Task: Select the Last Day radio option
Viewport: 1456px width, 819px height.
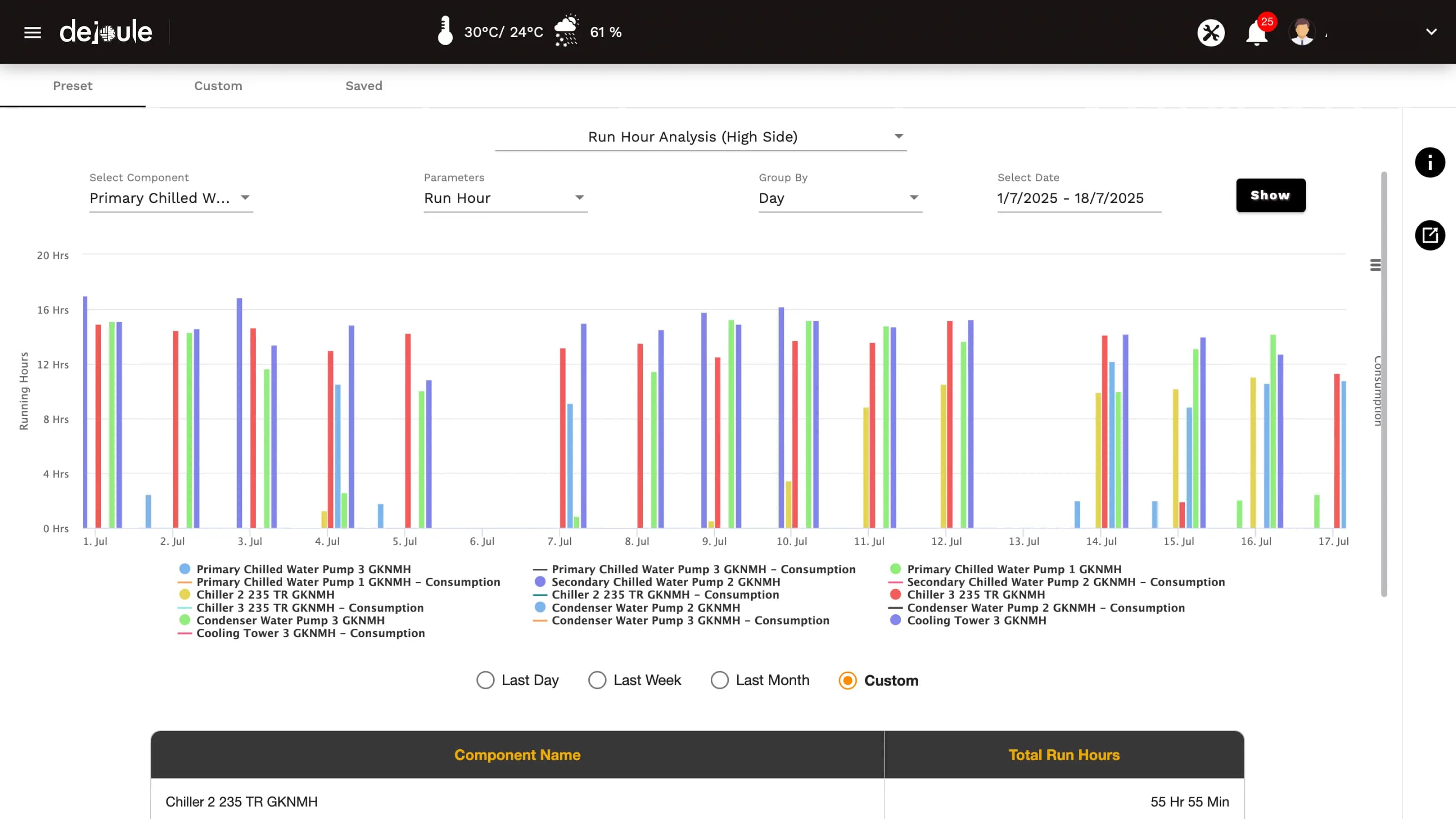Action: (x=485, y=680)
